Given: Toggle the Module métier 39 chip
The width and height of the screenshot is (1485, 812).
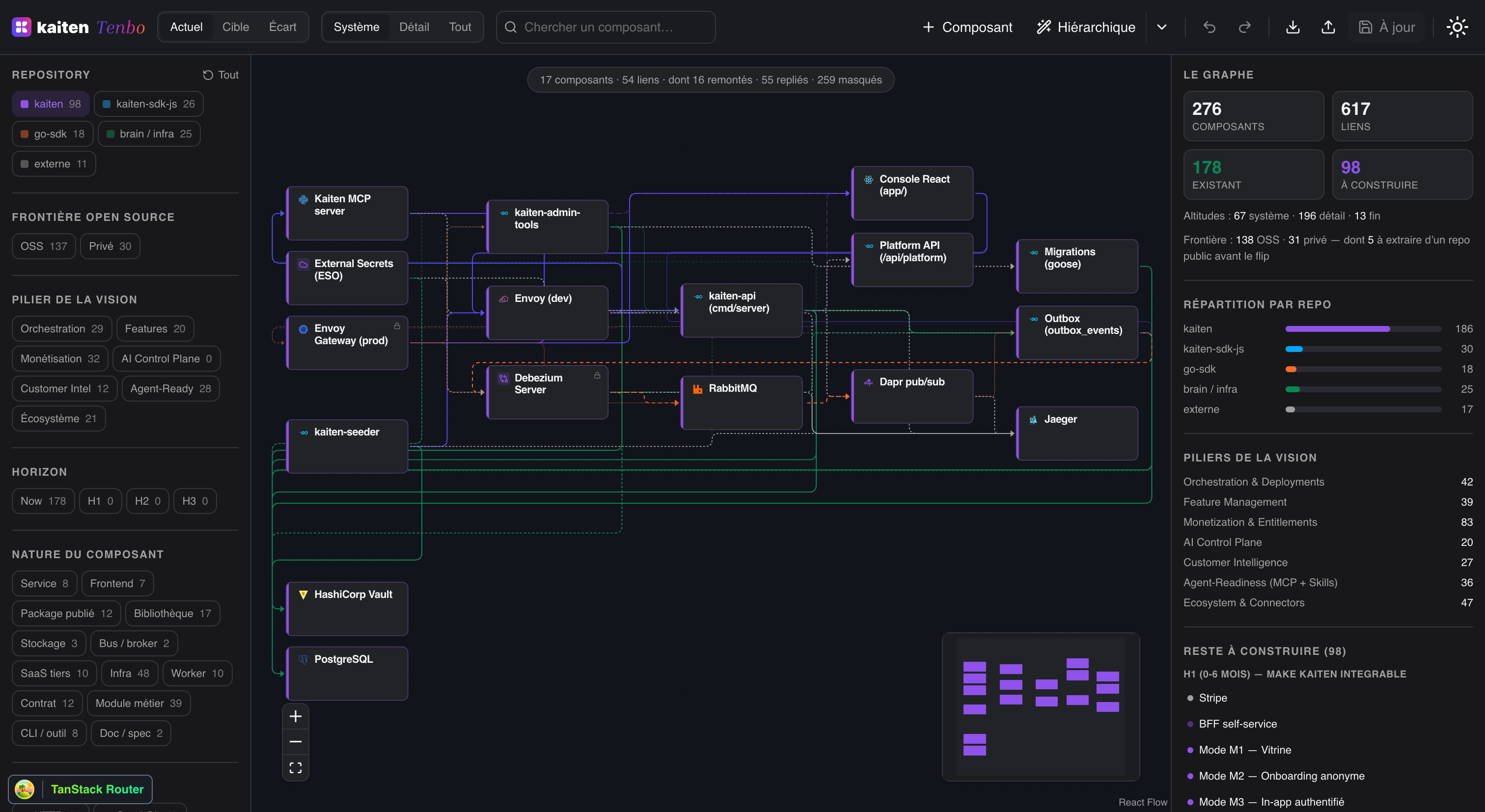Looking at the screenshot, I should [x=138, y=703].
